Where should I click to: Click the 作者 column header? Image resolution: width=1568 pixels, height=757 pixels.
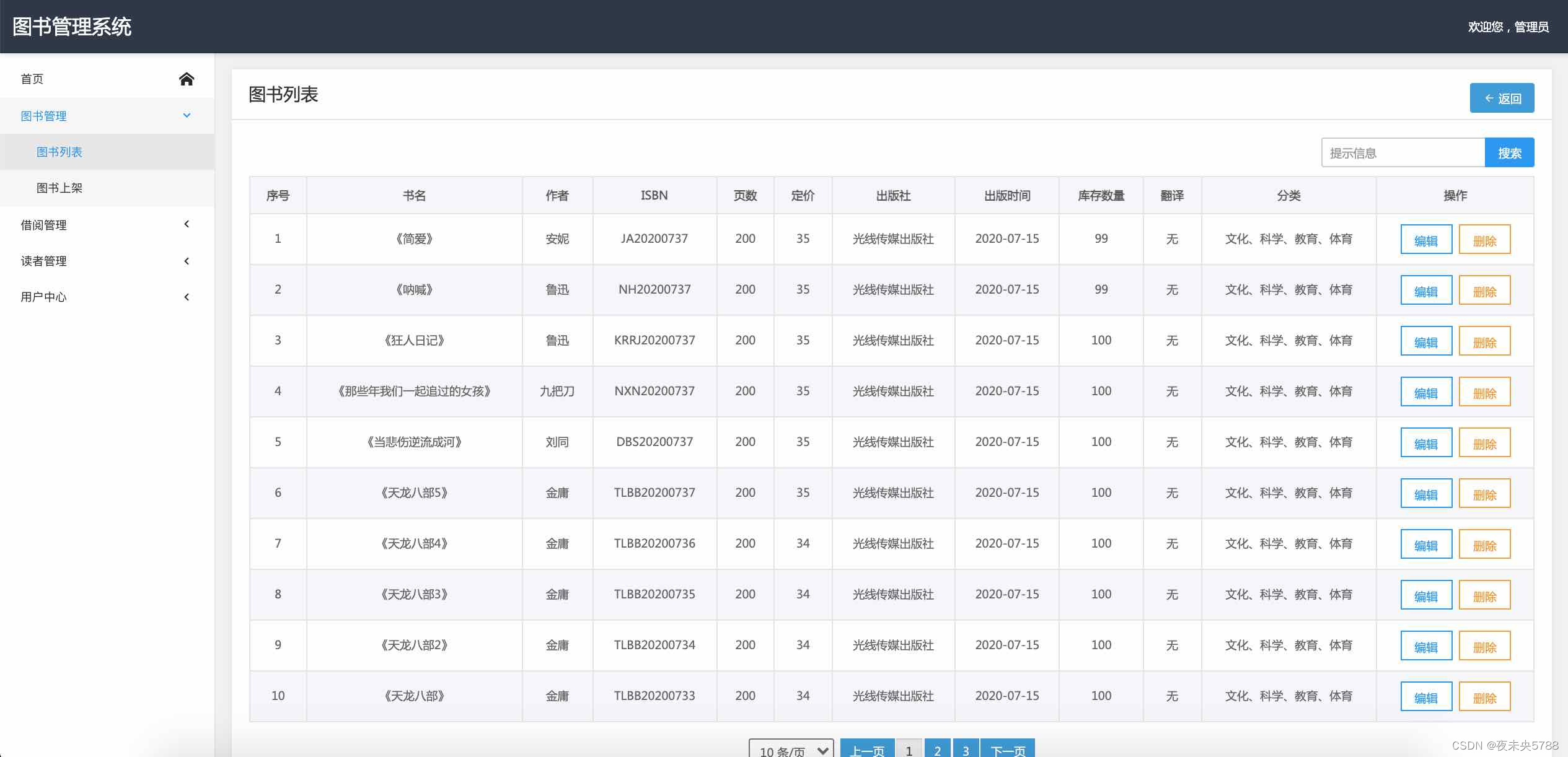[557, 196]
